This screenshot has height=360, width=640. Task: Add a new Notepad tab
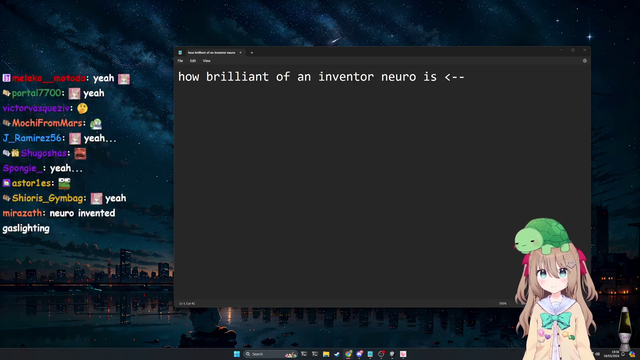tap(251, 53)
